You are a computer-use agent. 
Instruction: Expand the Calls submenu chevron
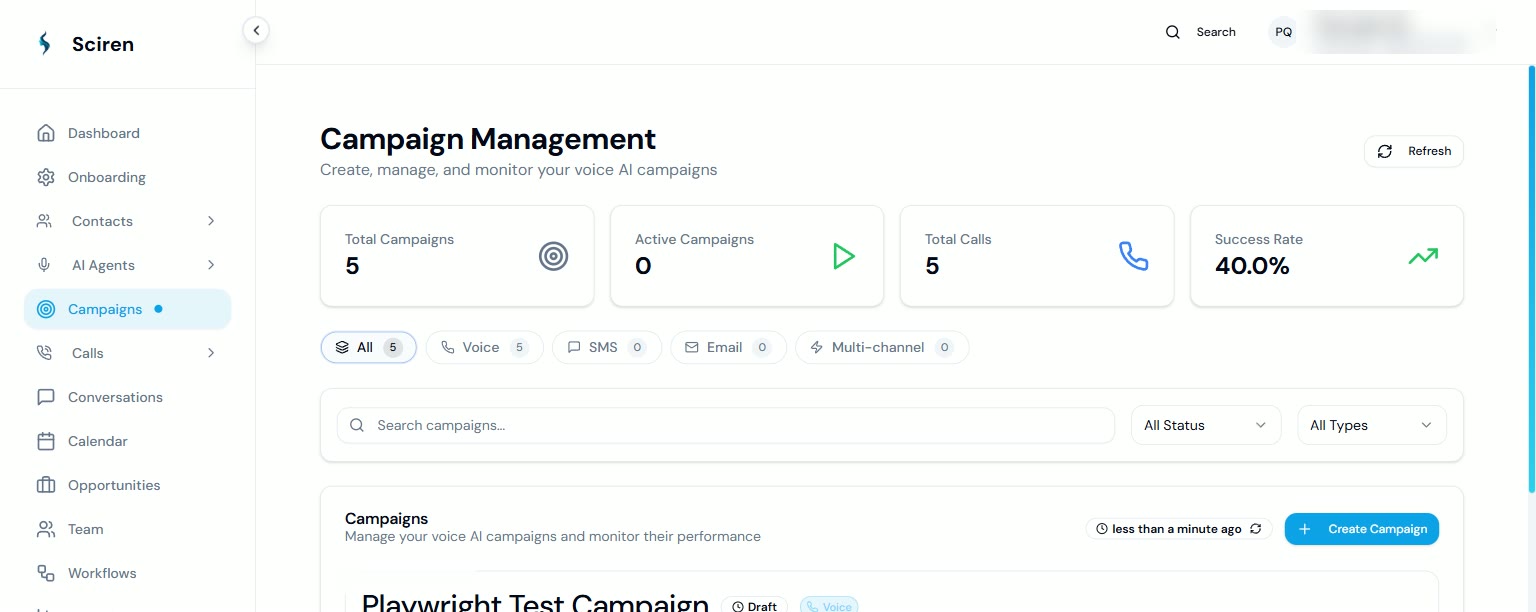point(211,353)
